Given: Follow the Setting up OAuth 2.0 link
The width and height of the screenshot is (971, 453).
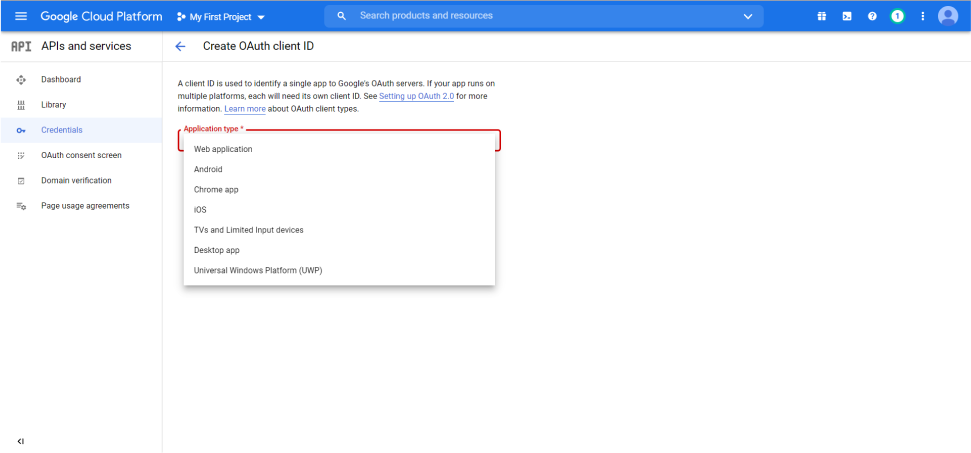Looking at the screenshot, I should (x=416, y=97).
